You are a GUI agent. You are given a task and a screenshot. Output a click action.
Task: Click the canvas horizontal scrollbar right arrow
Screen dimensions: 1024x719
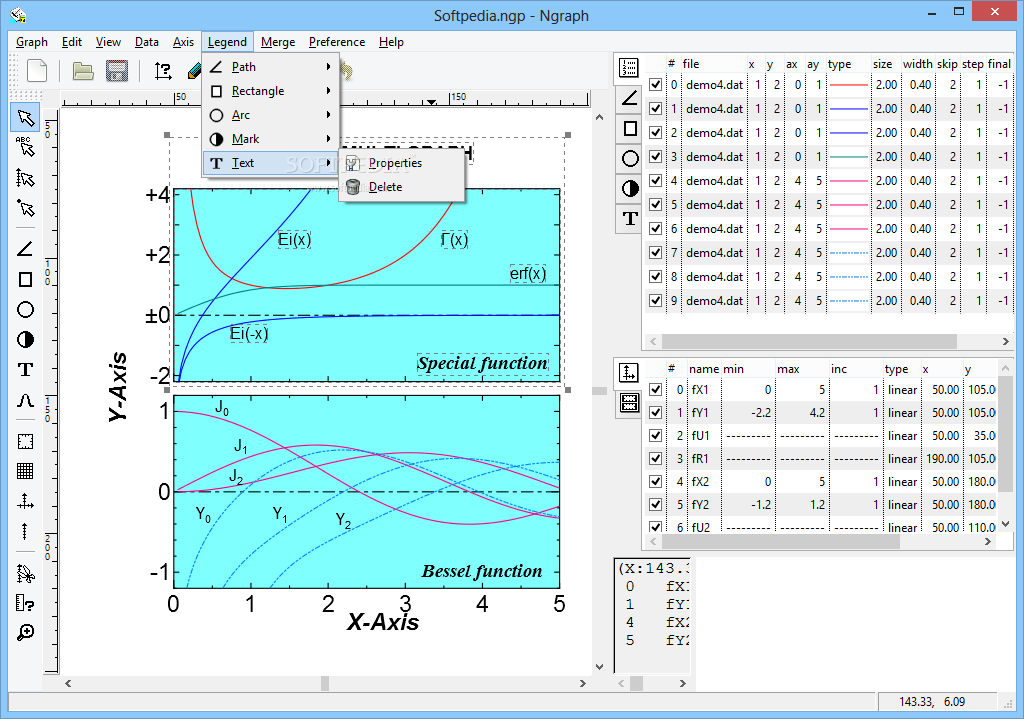tap(583, 683)
